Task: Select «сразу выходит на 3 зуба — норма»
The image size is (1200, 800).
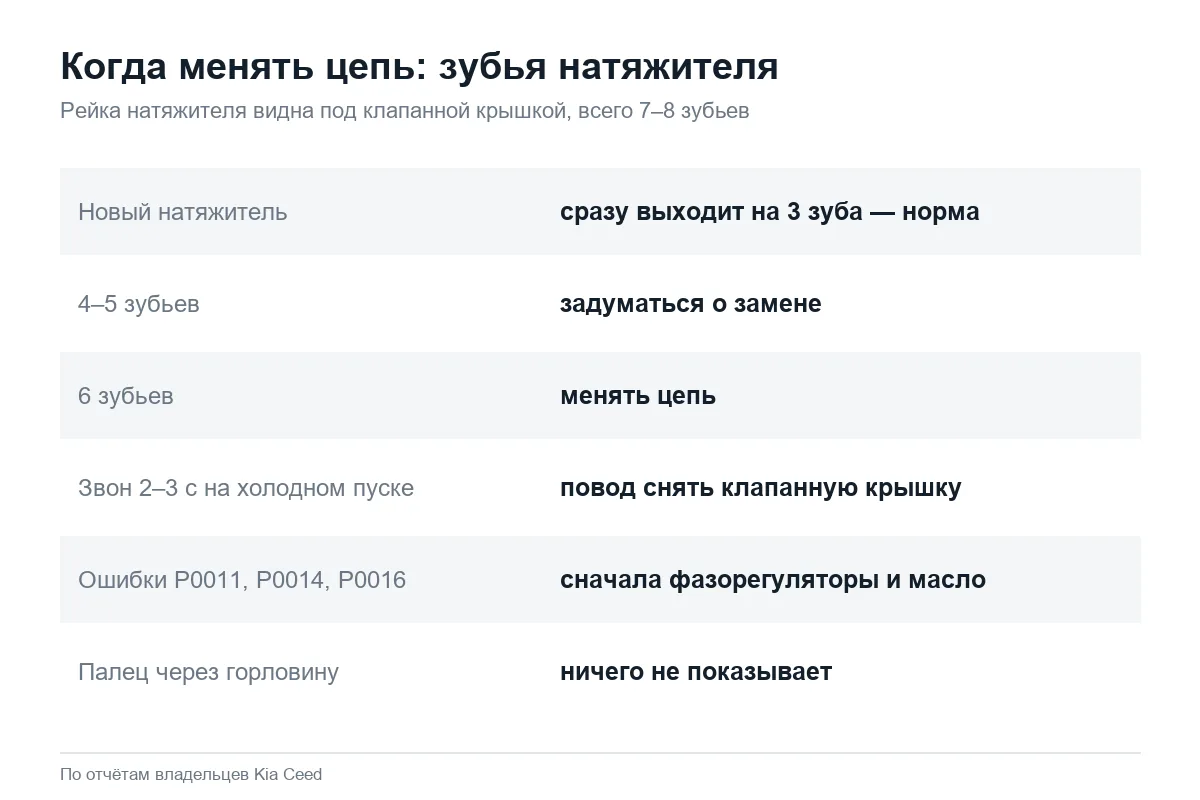Action: (769, 212)
